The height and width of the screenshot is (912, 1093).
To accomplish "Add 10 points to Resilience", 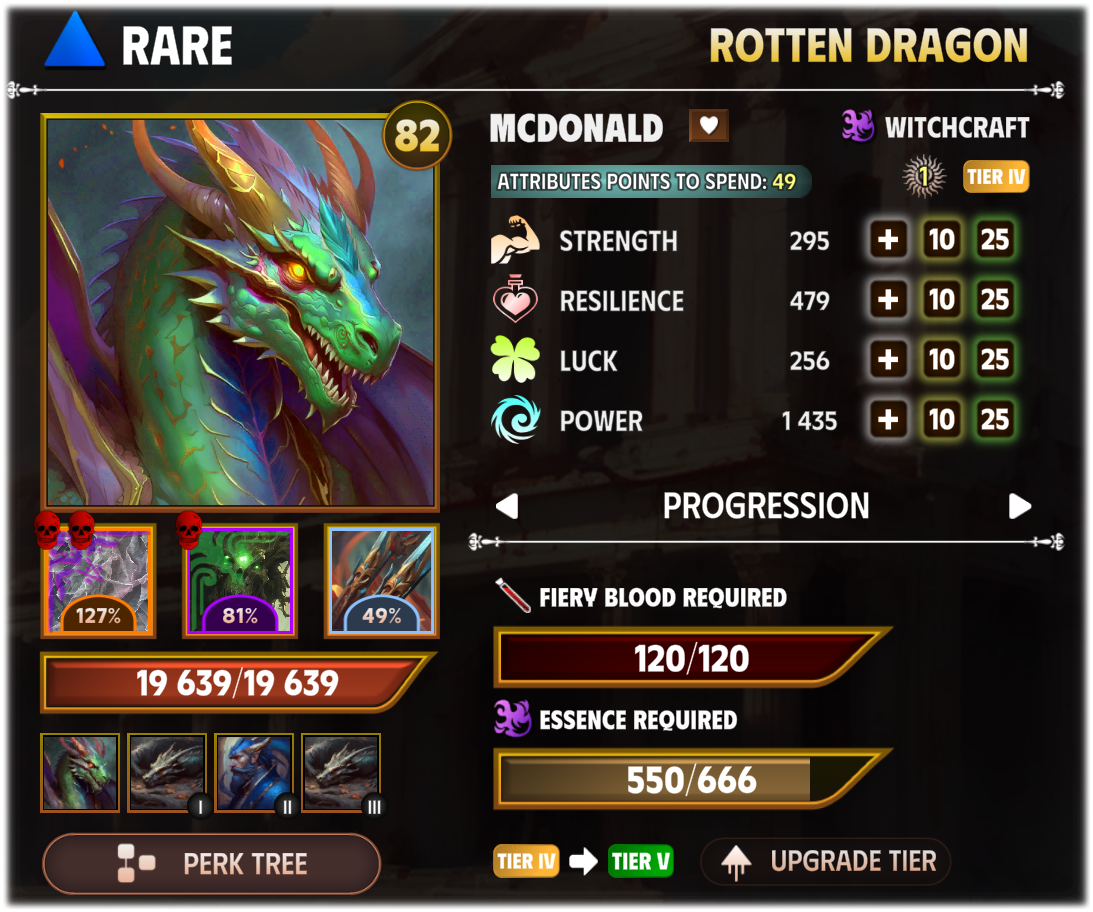I will (941, 300).
